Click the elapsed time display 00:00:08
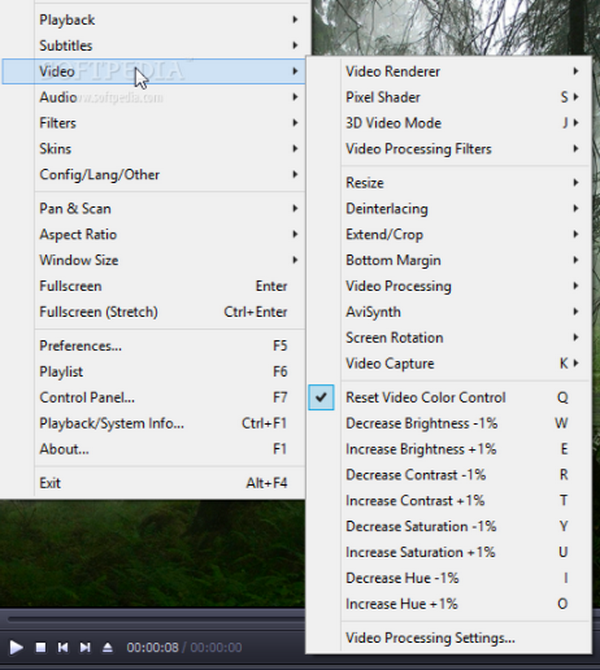600x670 pixels. click(152, 648)
